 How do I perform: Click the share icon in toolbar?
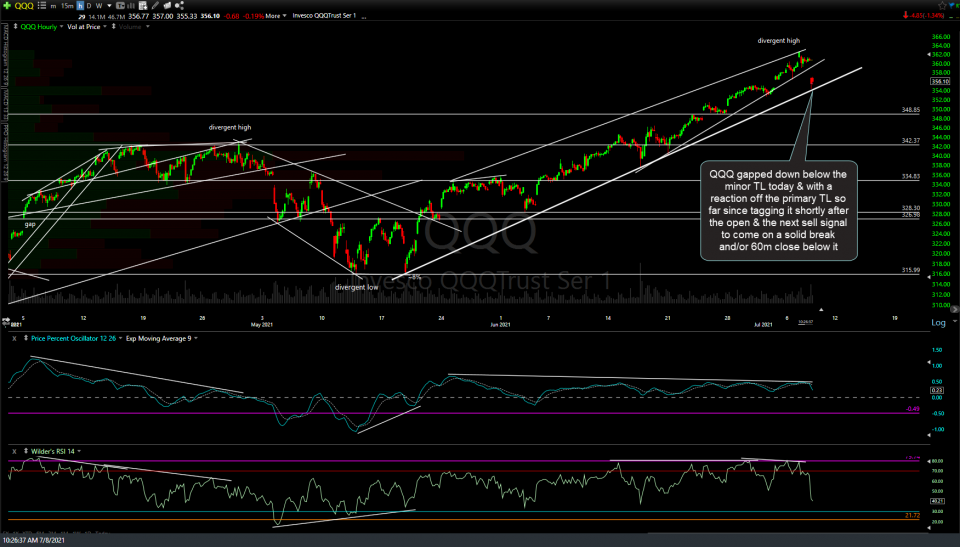click(179, 6)
